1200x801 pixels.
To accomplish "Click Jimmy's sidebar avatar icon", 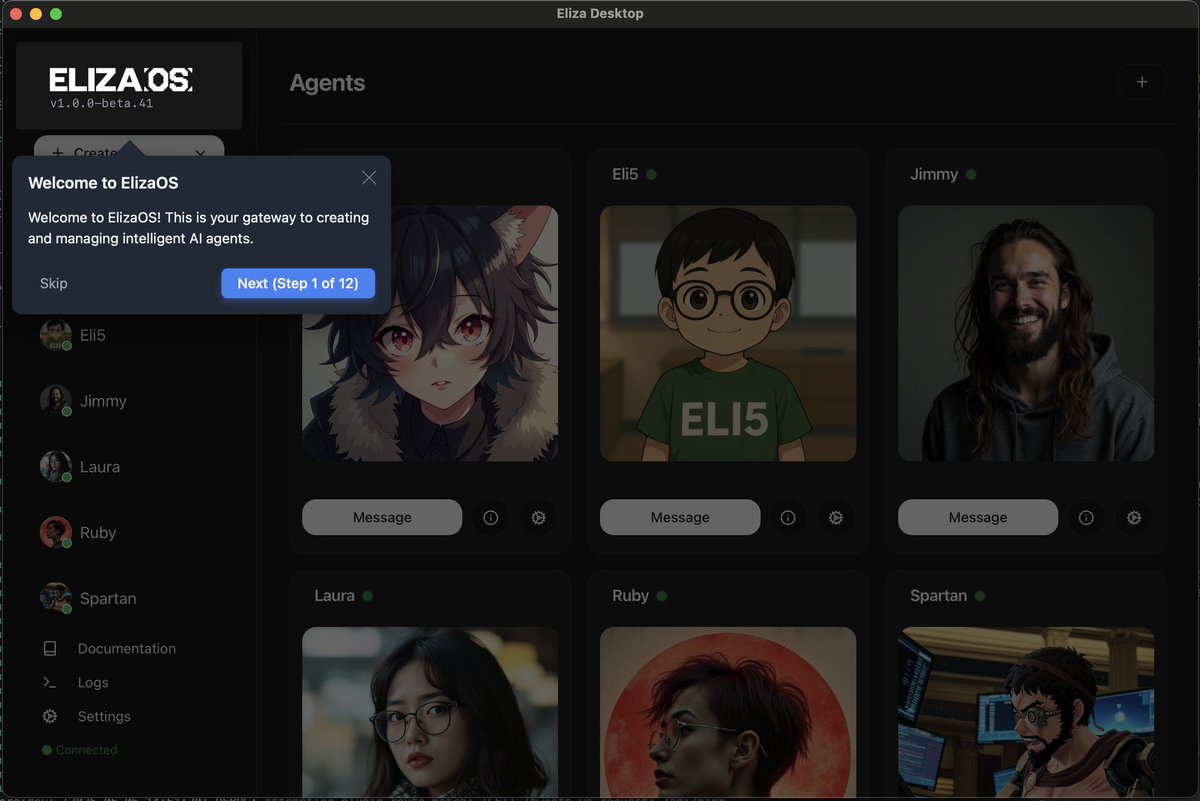I will [x=55, y=401].
